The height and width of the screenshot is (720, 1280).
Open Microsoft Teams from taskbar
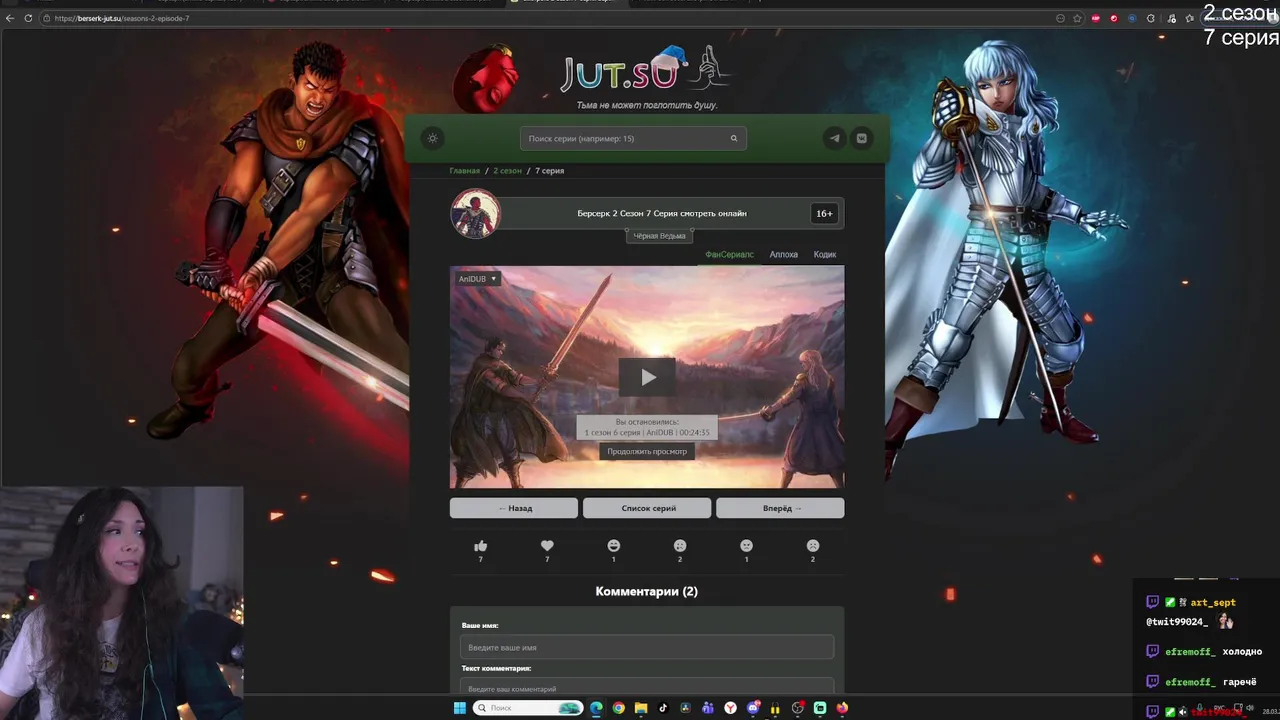708,708
